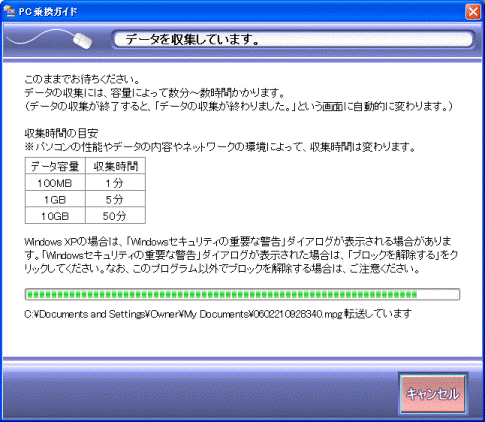Click the PC乗換ガイド window title text
Viewport: 485px width, 422px height.
pos(48,12)
